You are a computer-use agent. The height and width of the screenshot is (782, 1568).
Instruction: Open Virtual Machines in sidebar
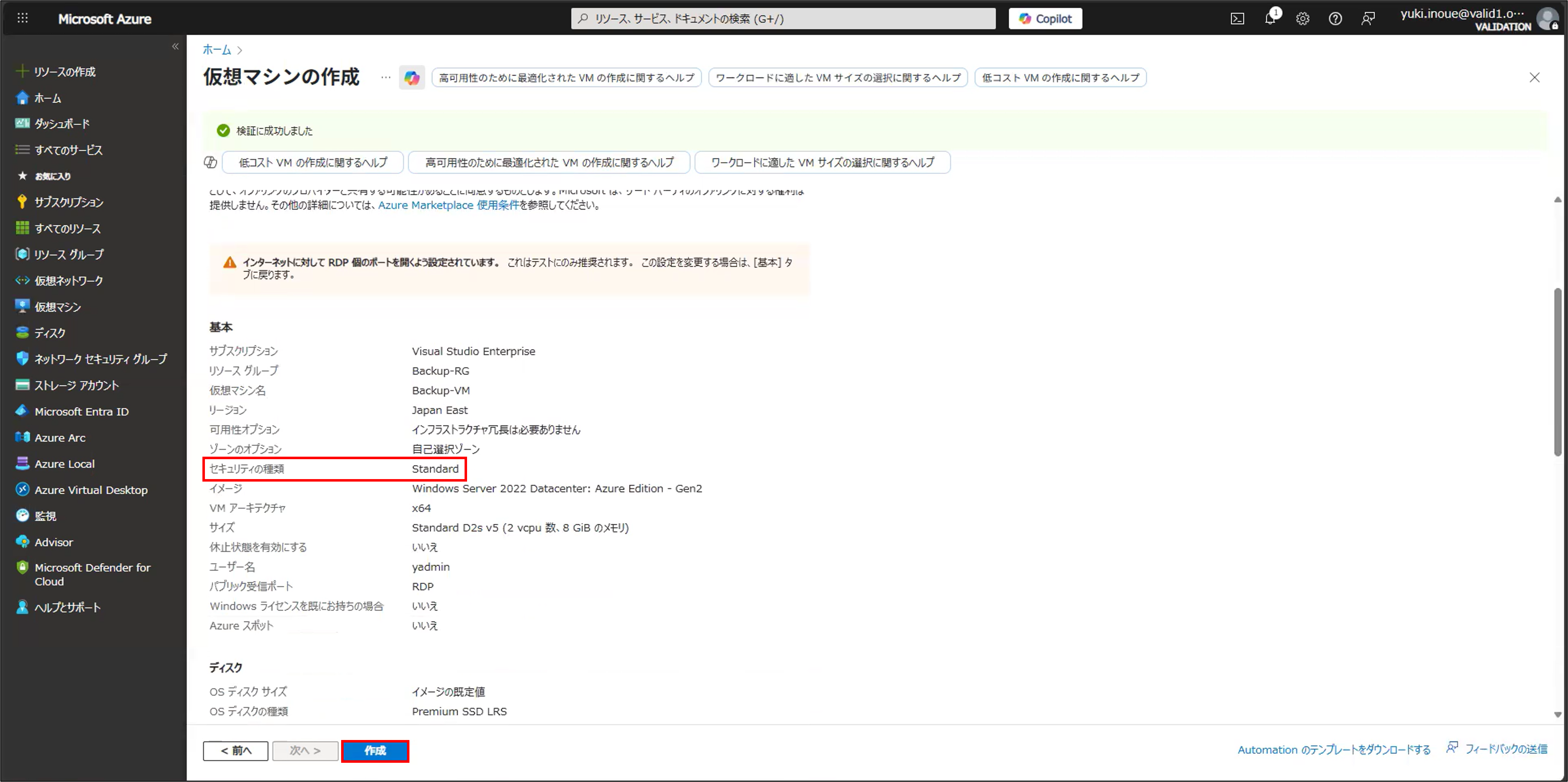57,307
